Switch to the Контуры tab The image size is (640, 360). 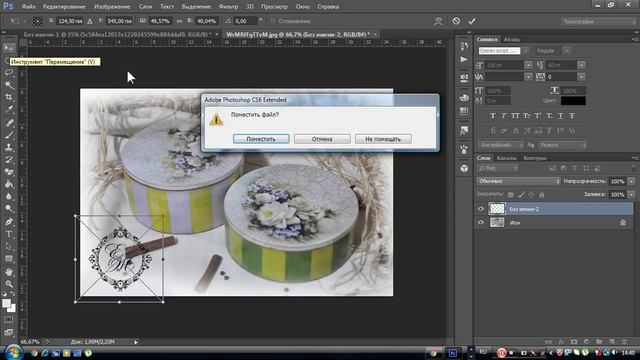coord(534,158)
